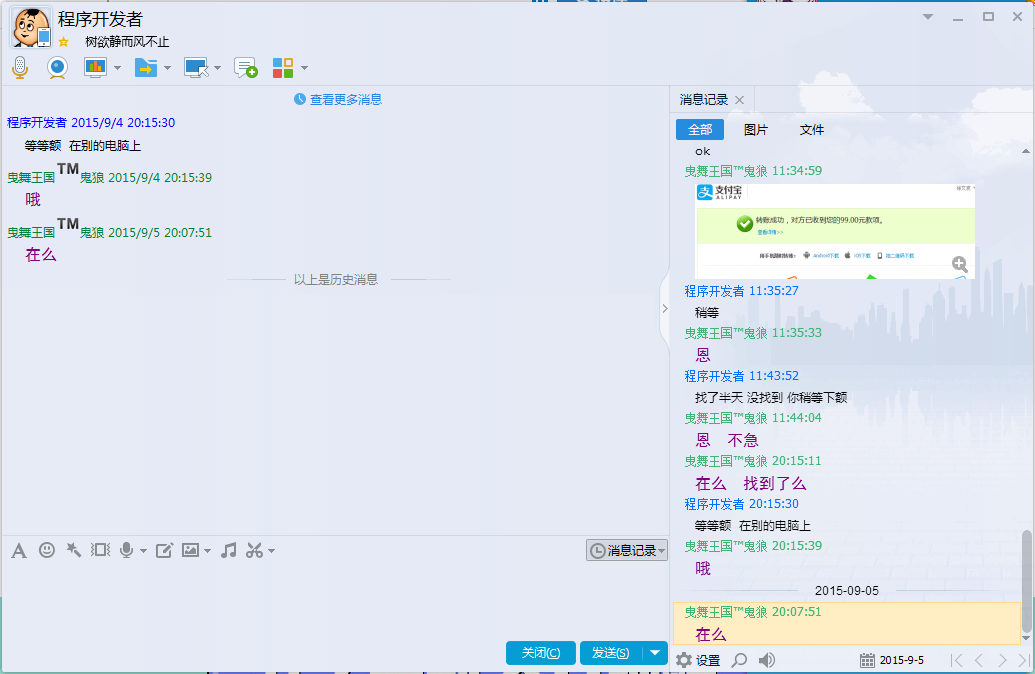This screenshot has width=1035, height=674.
Task: Click the speaker sound icon in history bar
Action: 766,660
